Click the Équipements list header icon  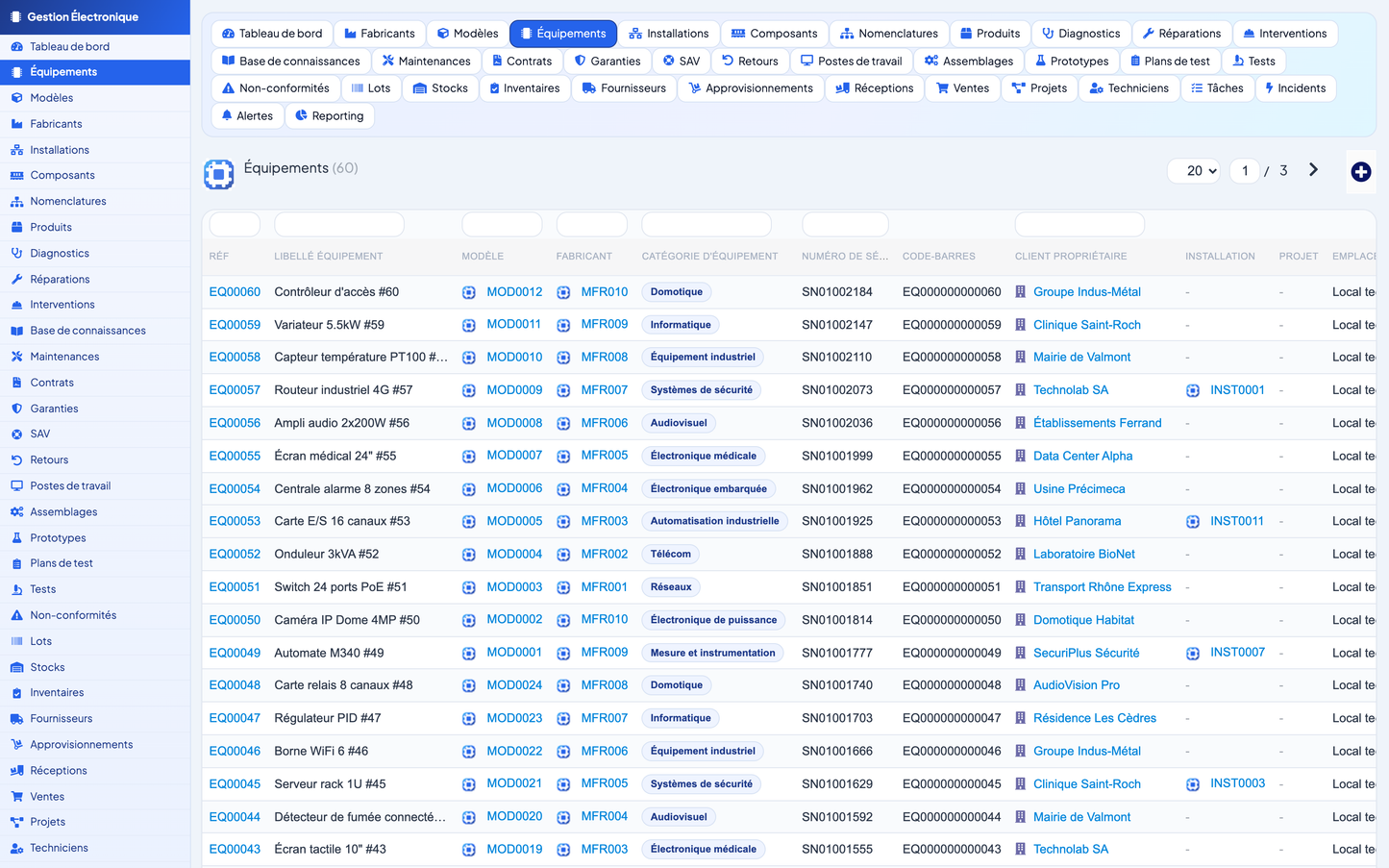point(219,174)
